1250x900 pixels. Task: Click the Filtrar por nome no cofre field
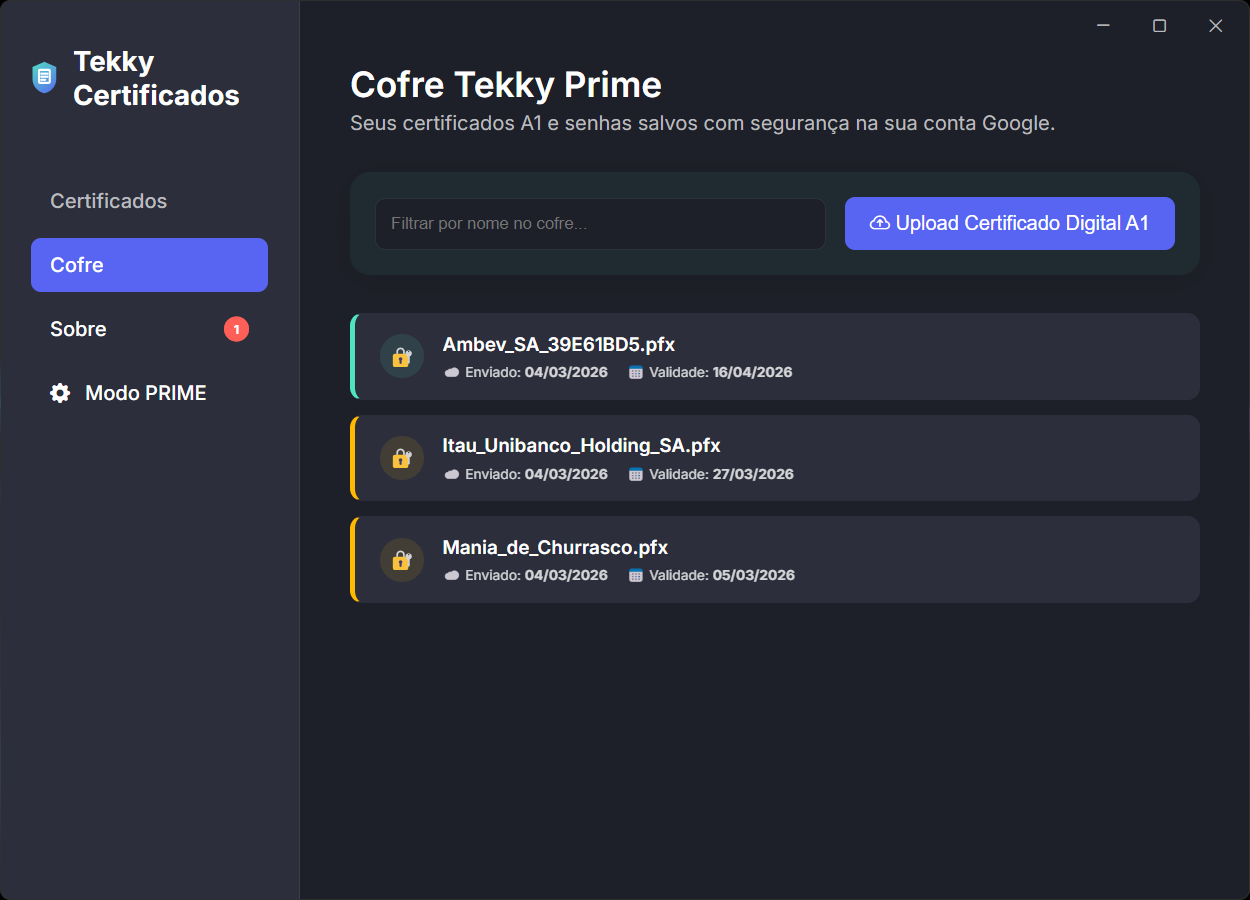point(600,223)
